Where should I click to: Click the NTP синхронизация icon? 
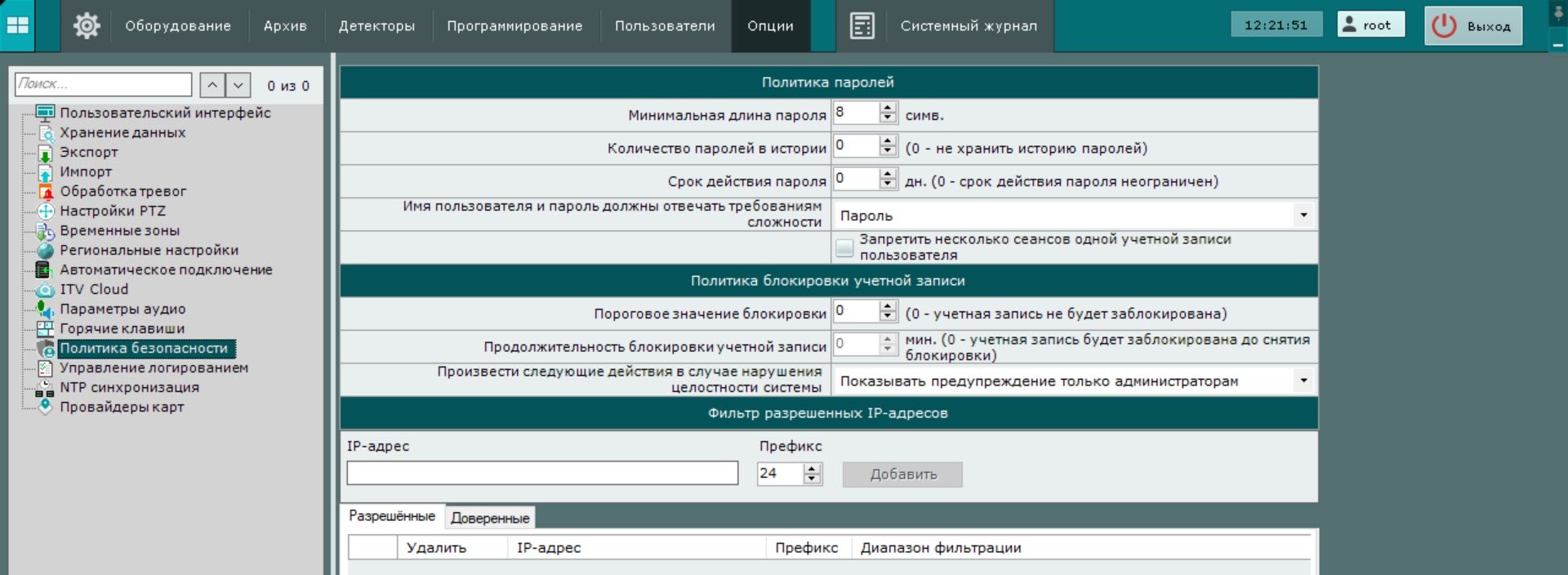click(x=46, y=388)
